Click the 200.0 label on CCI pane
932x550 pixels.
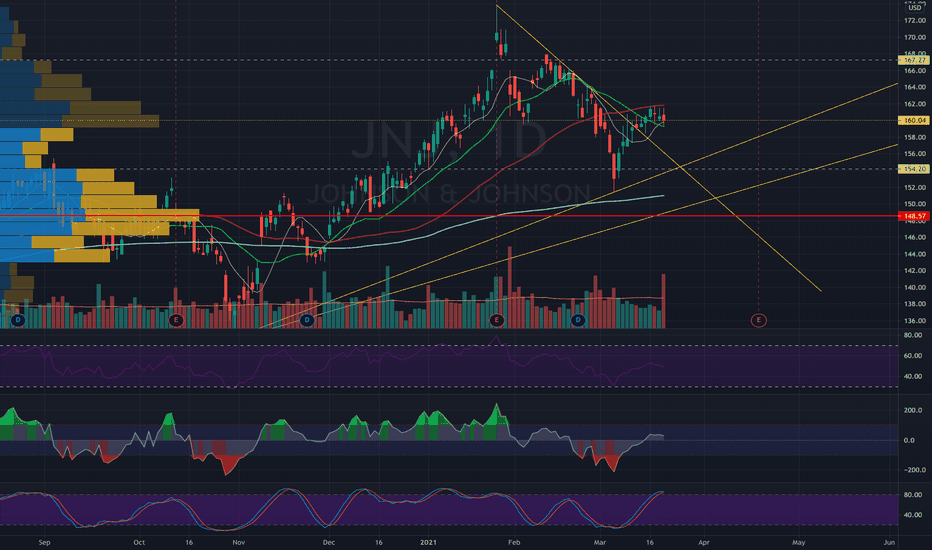(x=913, y=410)
